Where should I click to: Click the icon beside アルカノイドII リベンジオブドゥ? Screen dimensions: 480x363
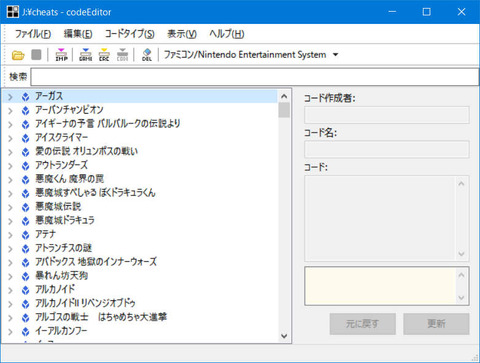coord(25,304)
